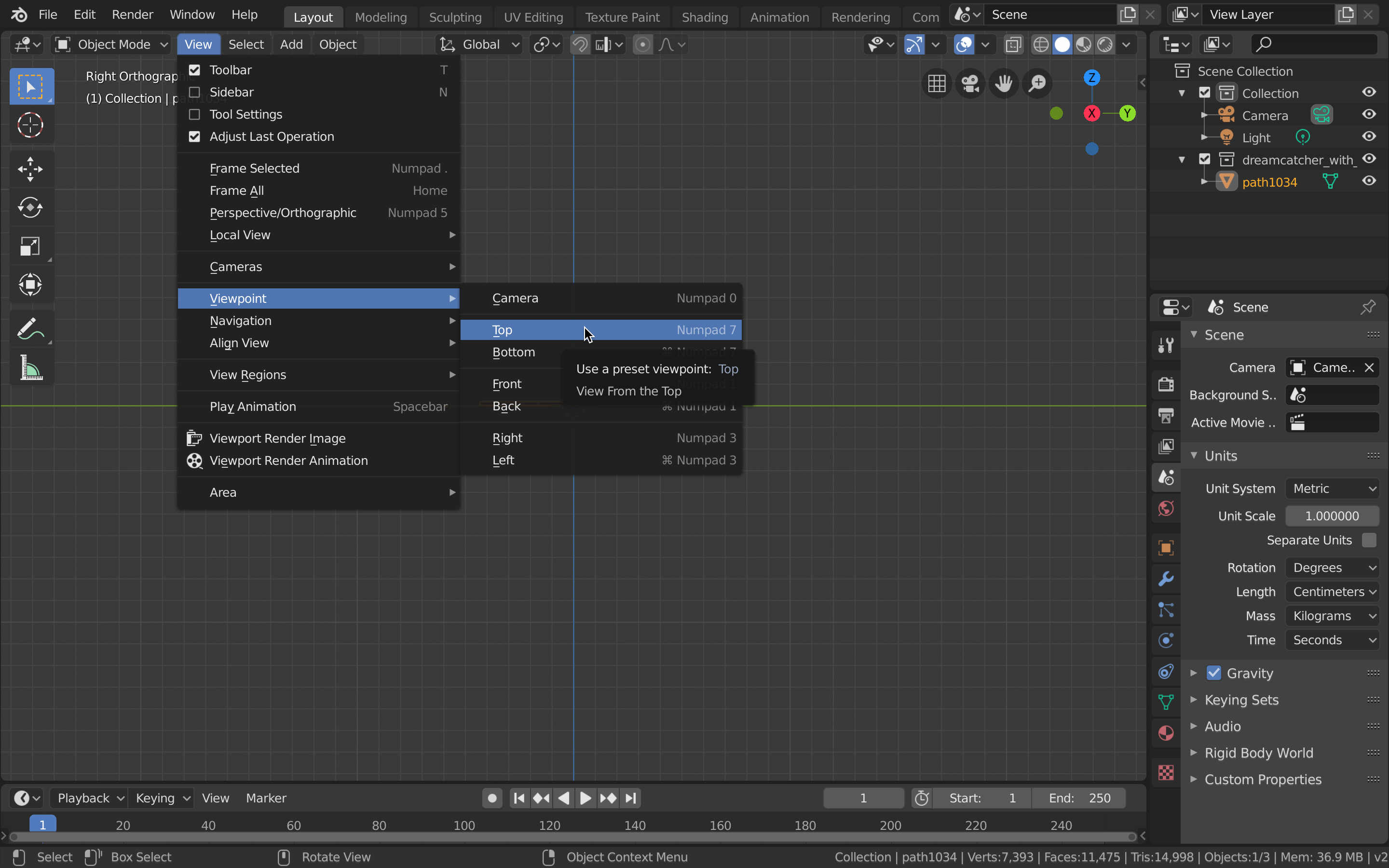Screen dimensions: 1389x868
Task: Click the pan view hand gizmo
Action: pos(1004,84)
